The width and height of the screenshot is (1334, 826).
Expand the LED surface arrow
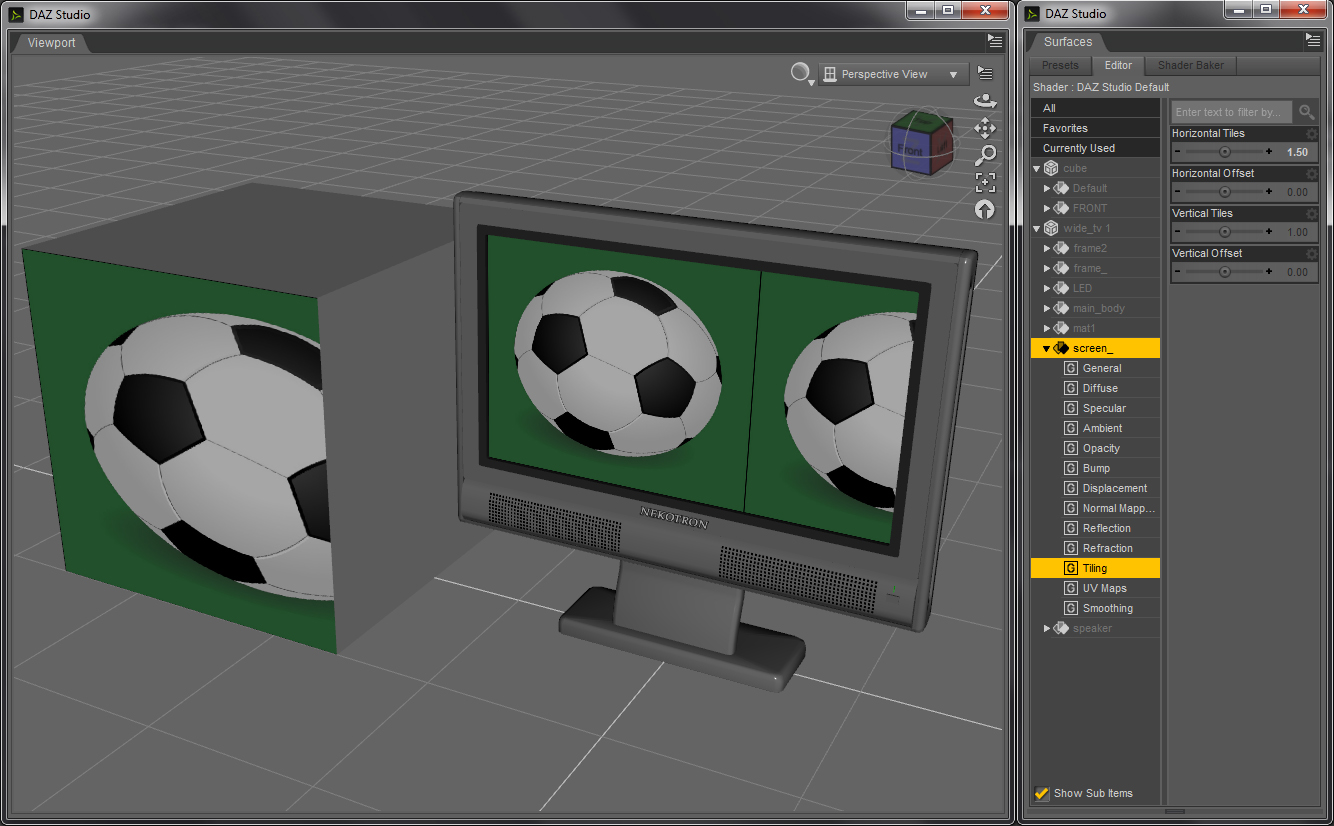point(1047,288)
